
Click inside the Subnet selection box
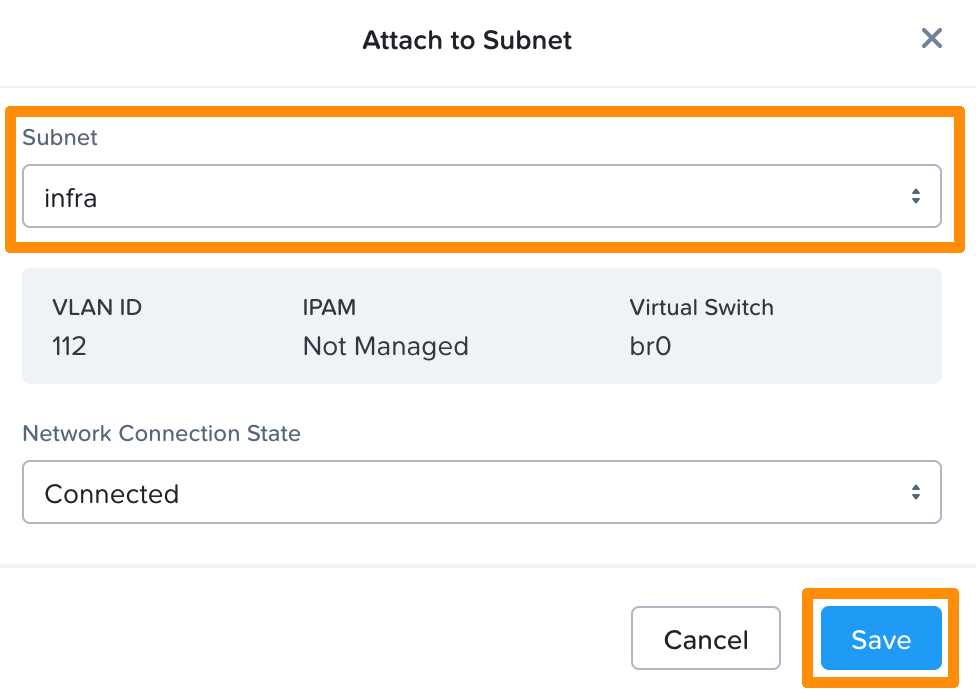click(400, 196)
